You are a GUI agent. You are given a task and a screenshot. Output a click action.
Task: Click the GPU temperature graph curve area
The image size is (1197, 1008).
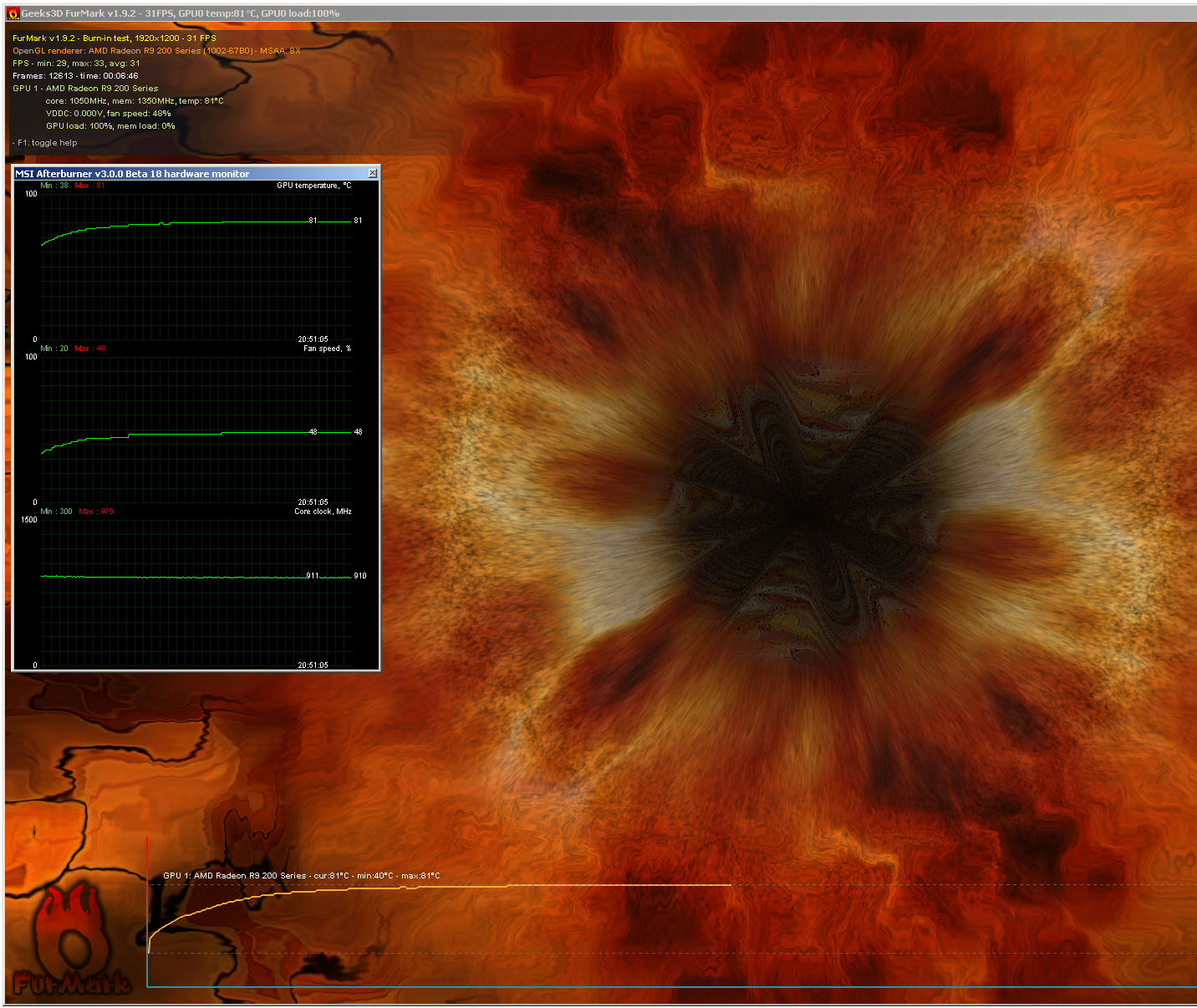[196, 266]
